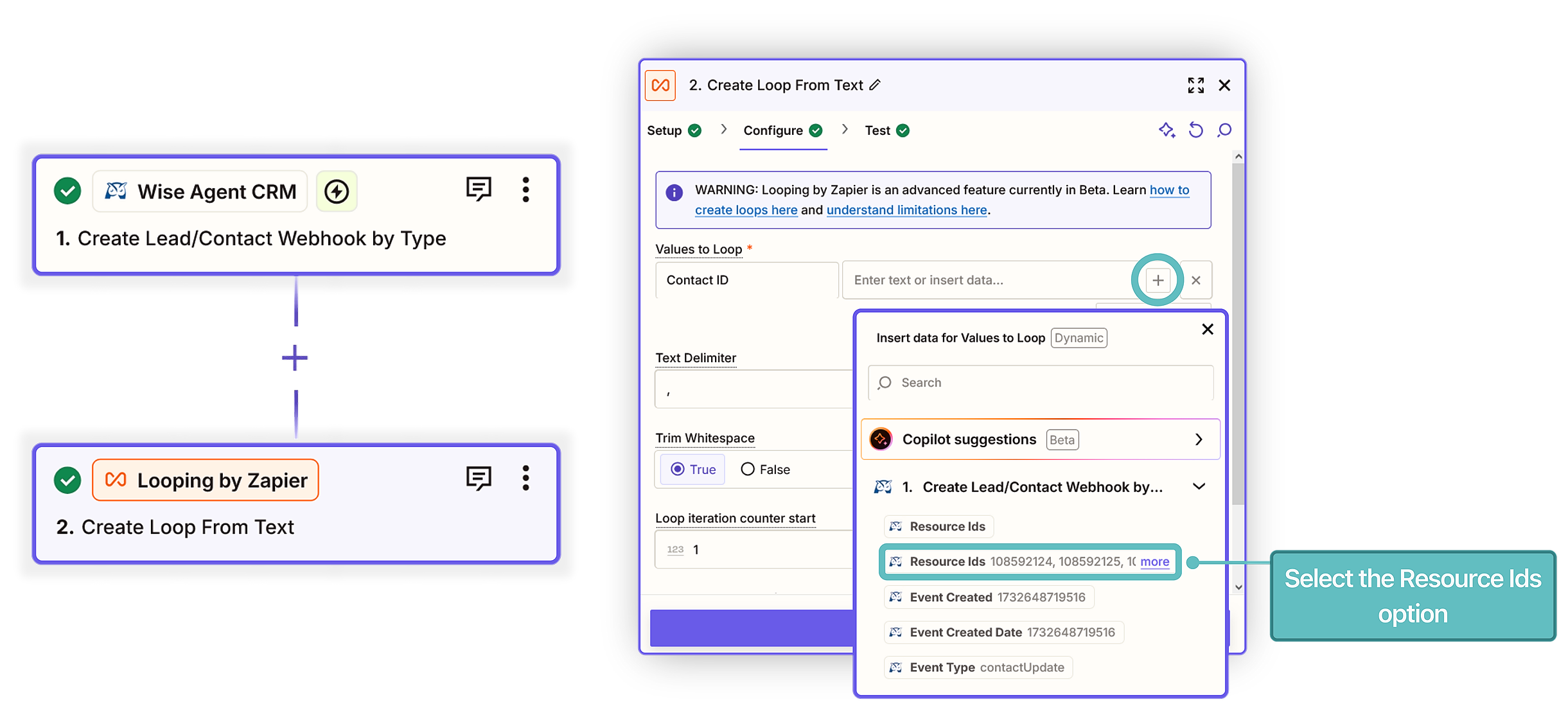Image resolution: width=1568 pixels, height=713 pixels.
Task: Switch to the Test tab
Action: click(887, 130)
